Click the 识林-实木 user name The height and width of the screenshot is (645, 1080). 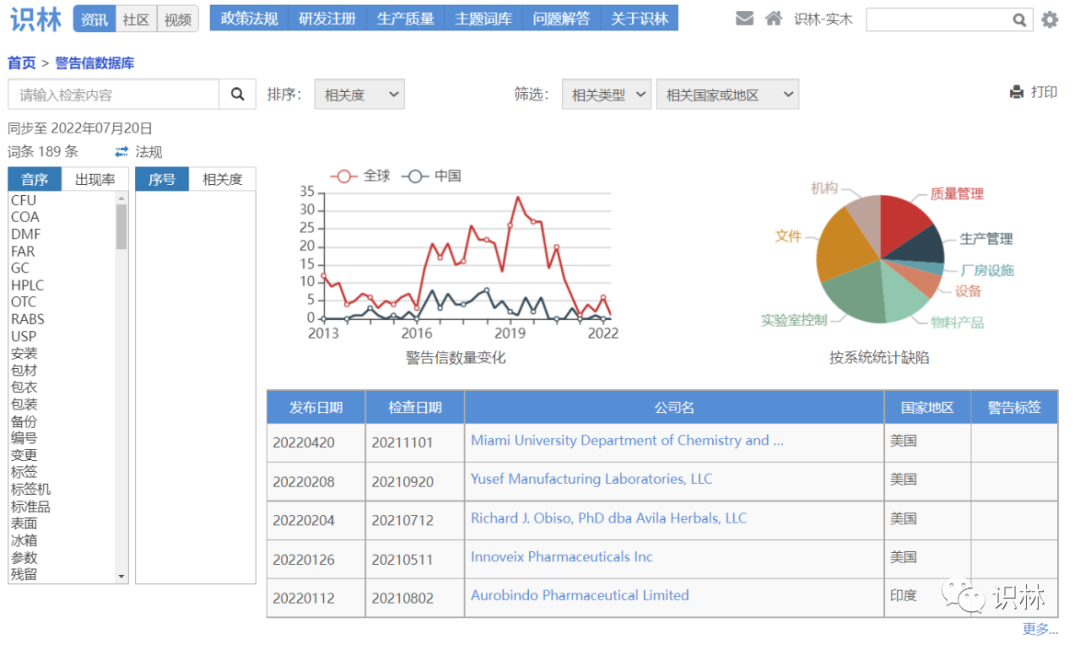coord(823,19)
